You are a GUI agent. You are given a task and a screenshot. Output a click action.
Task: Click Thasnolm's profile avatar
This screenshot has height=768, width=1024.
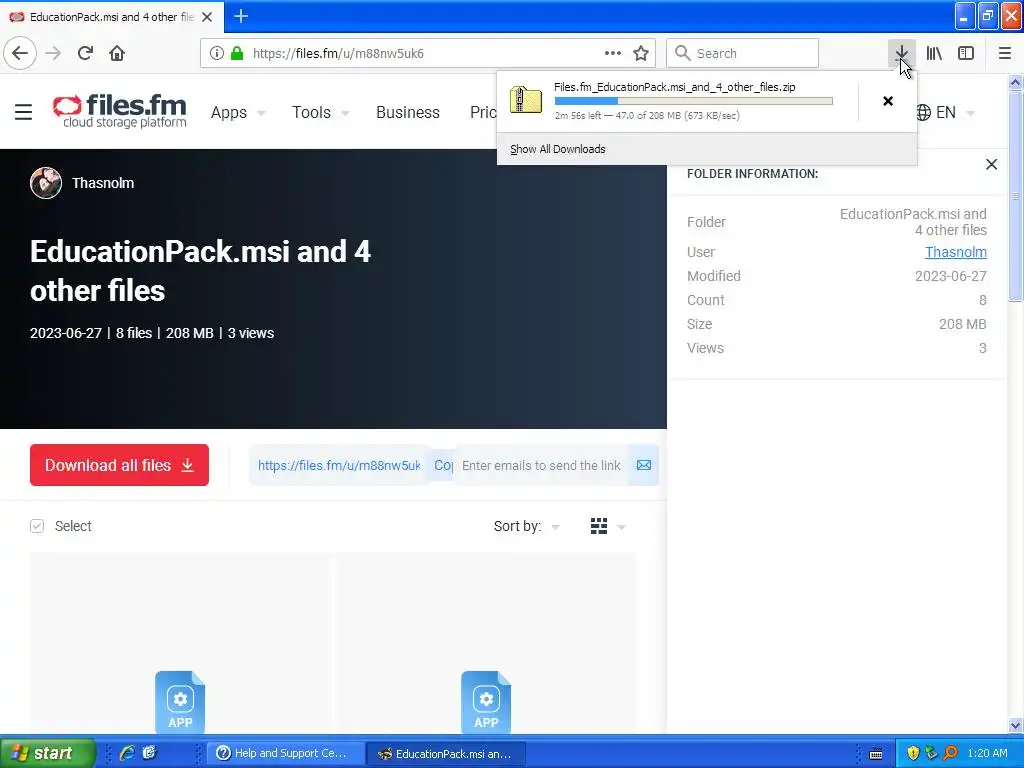[x=46, y=183]
